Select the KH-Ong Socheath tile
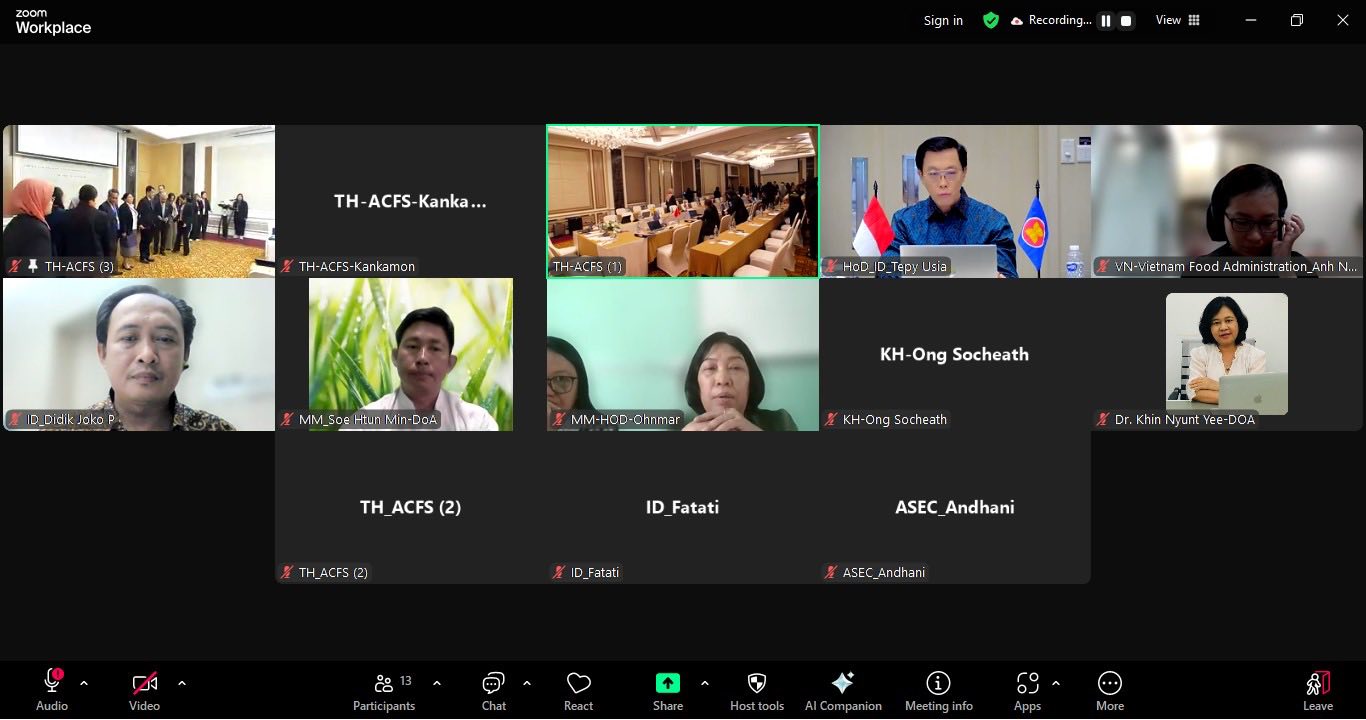 click(955, 354)
